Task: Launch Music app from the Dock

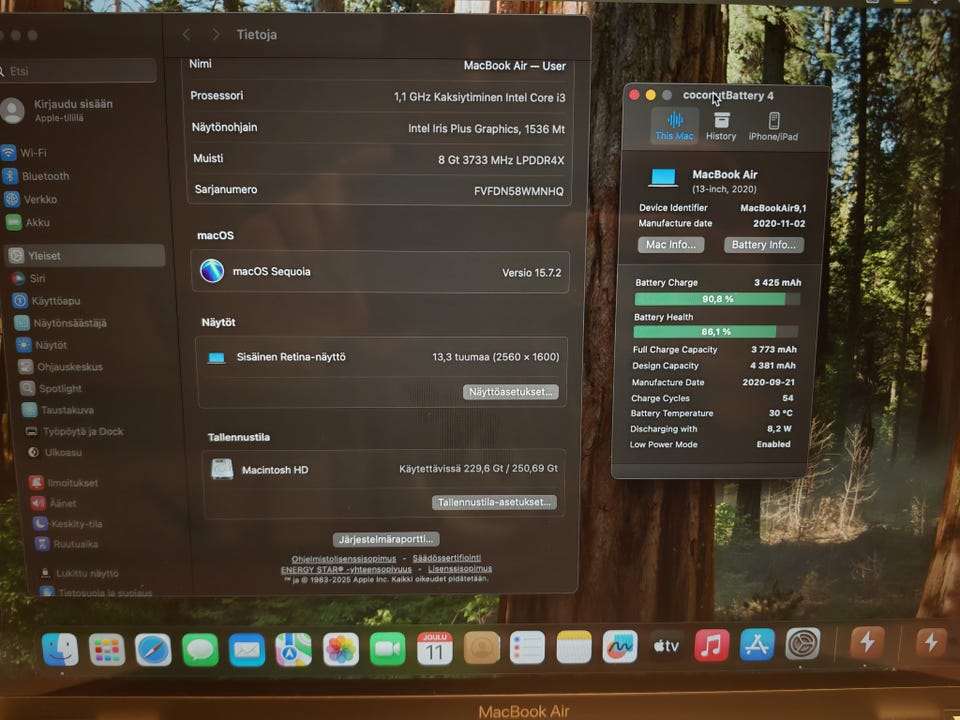Action: point(711,645)
